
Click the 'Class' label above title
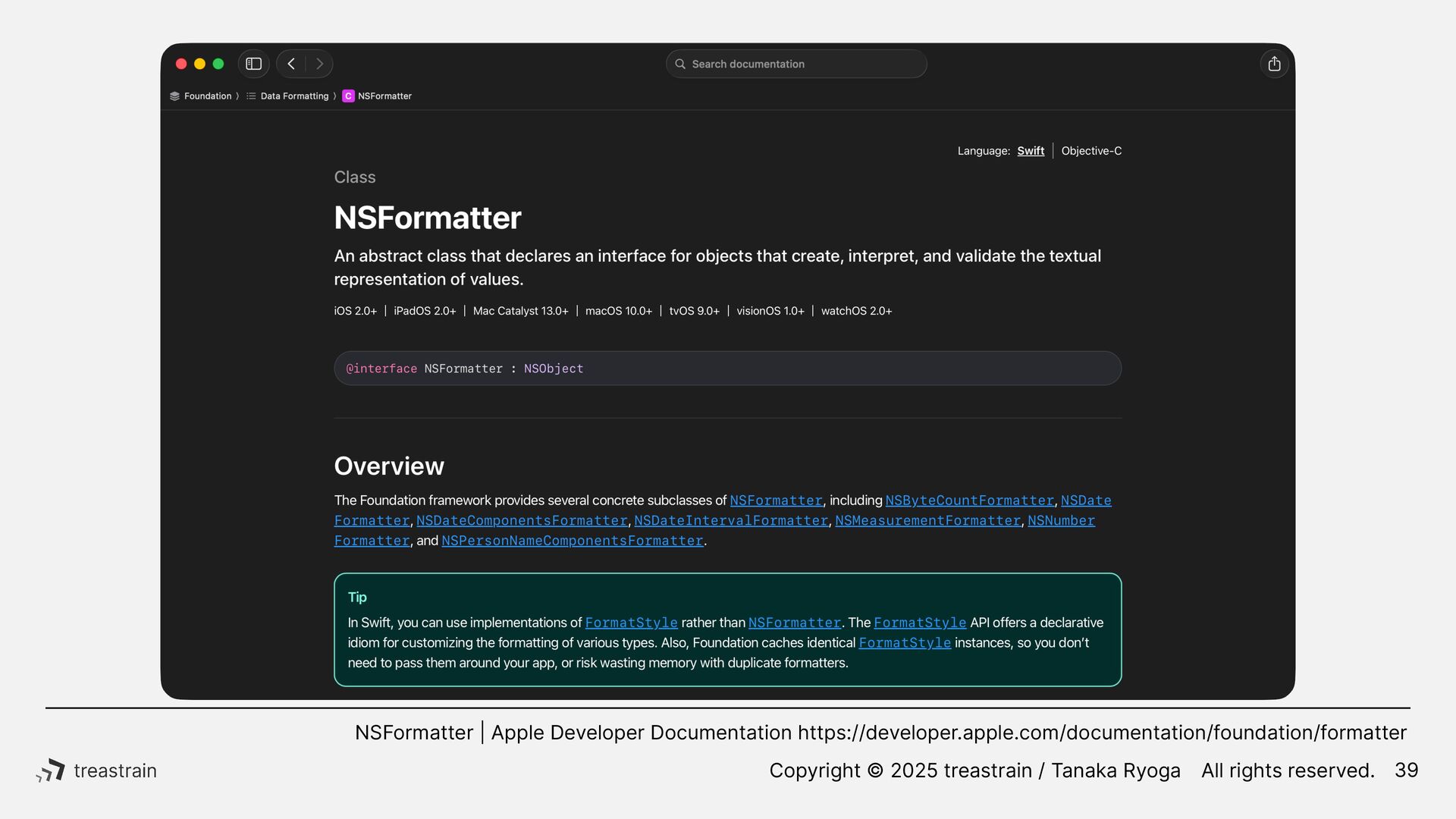(355, 177)
